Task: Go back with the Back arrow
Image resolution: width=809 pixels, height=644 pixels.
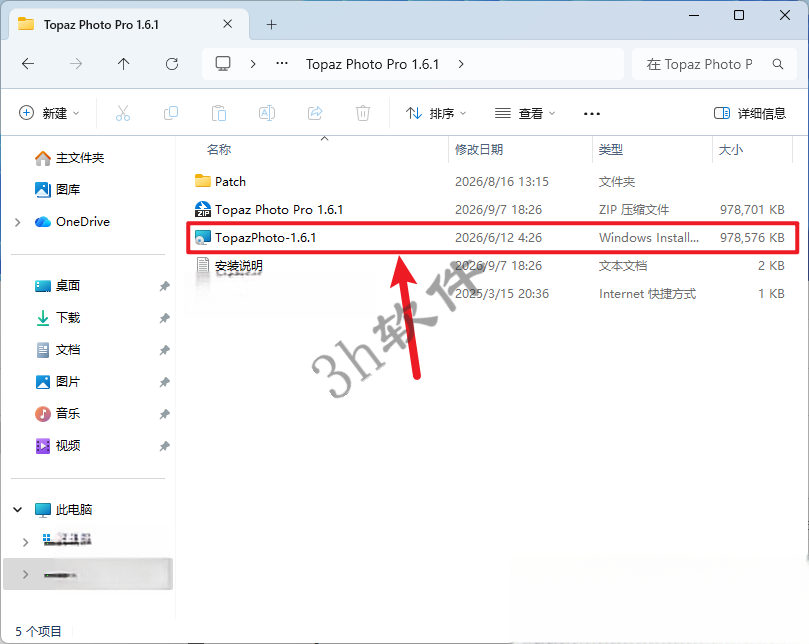Action: [x=28, y=64]
